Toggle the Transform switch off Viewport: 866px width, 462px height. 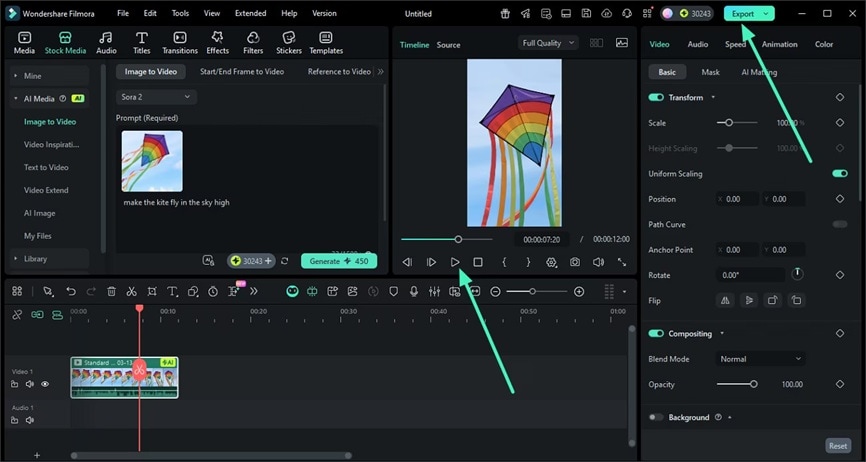coord(656,98)
